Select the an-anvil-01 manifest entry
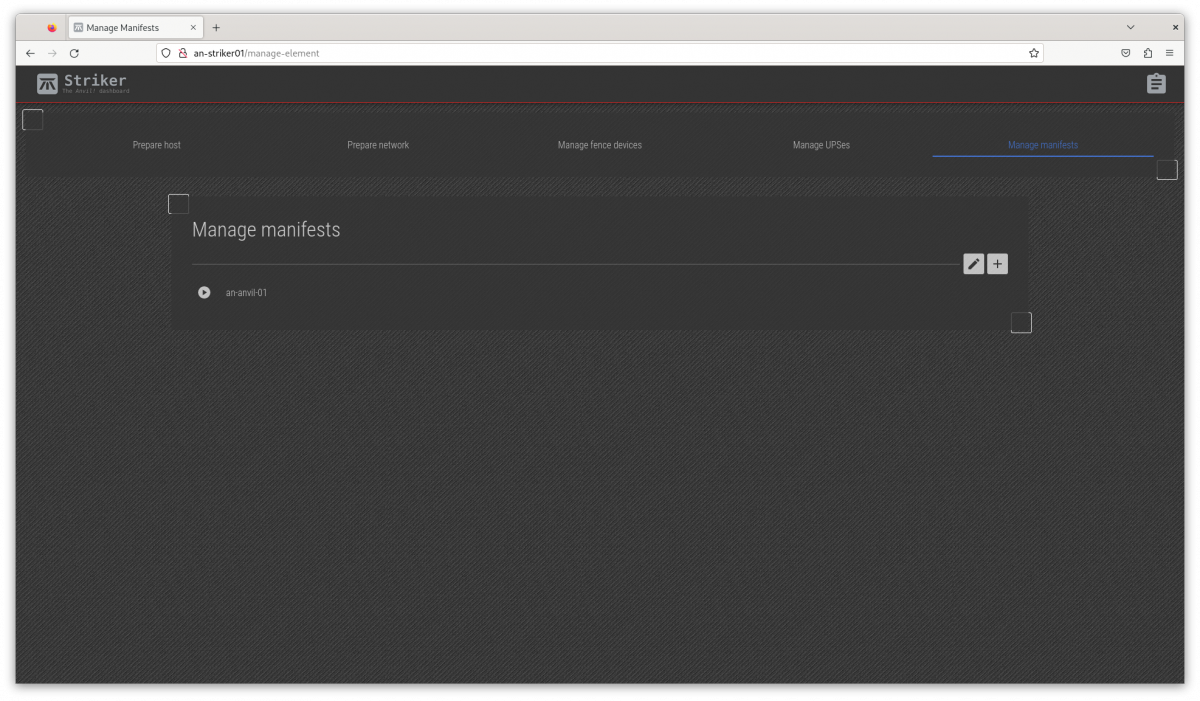The height and width of the screenshot is (701, 1200). pos(246,293)
